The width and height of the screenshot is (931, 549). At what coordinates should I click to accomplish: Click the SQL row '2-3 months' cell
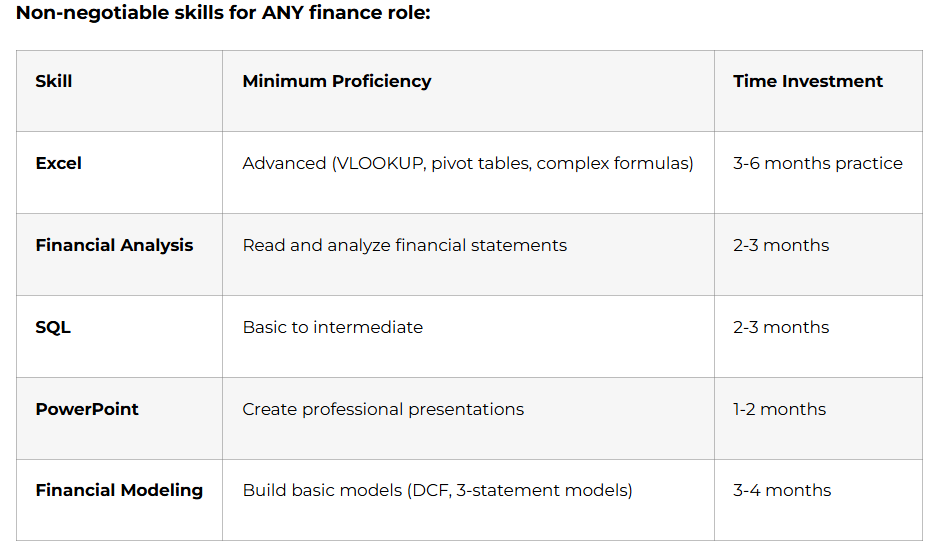[x=781, y=328]
